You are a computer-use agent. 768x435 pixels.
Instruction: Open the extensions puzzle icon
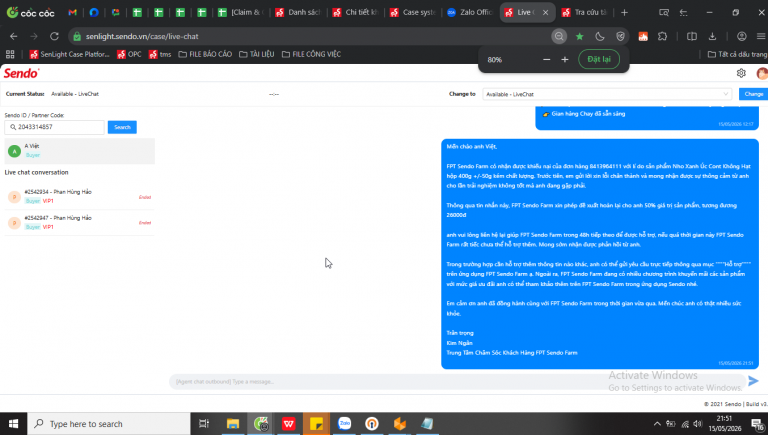pos(662,36)
